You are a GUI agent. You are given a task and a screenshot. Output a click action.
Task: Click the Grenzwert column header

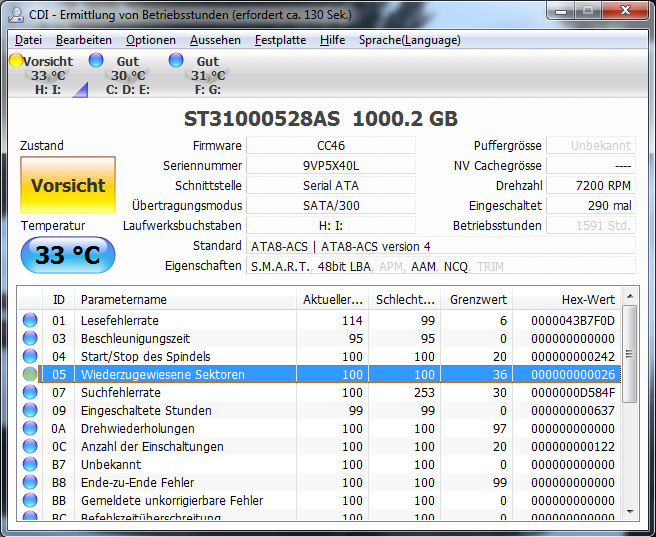click(477, 299)
